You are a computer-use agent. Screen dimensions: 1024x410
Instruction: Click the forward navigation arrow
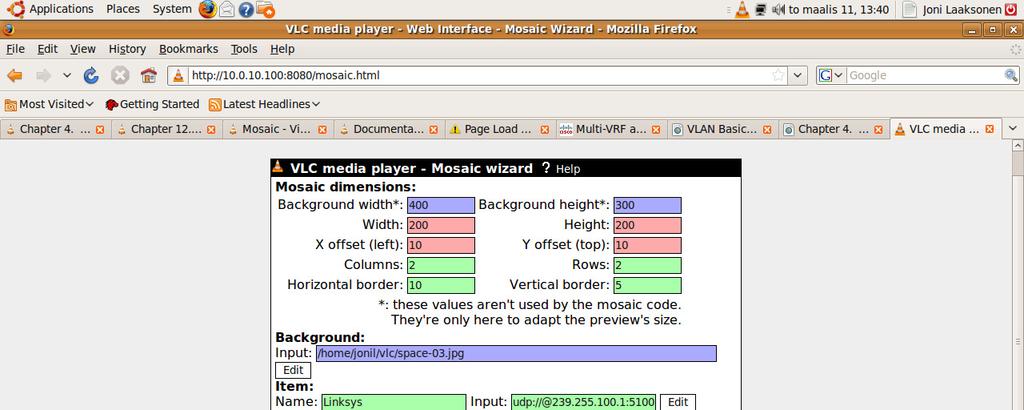coord(44,76)
